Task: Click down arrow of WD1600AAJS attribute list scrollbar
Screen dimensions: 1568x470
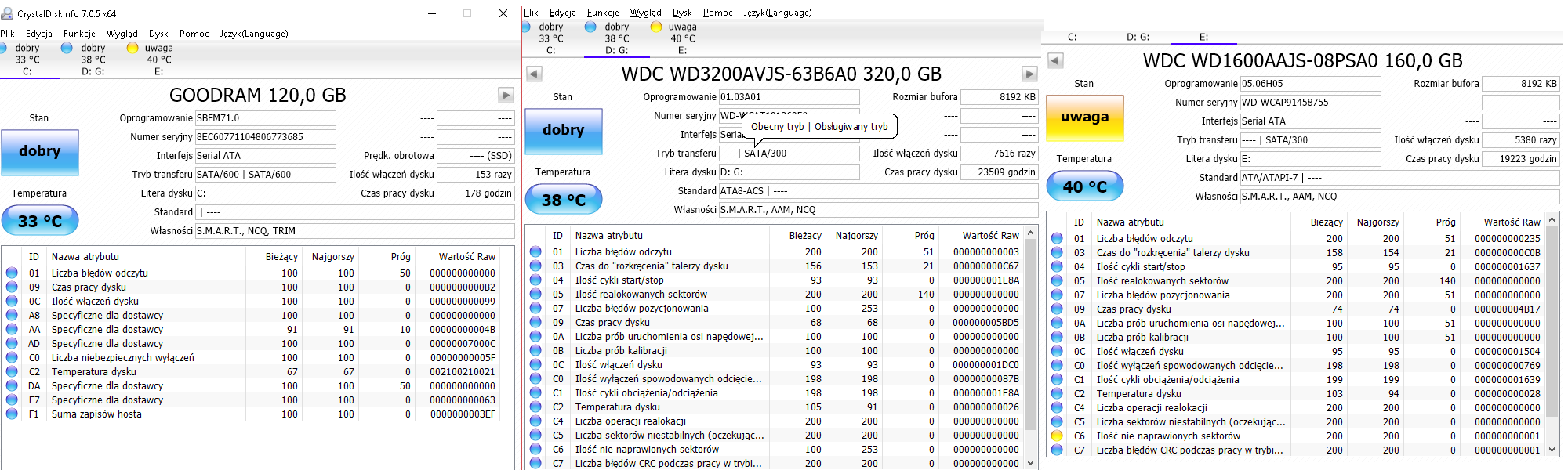Action: [x=1552, y=450]
